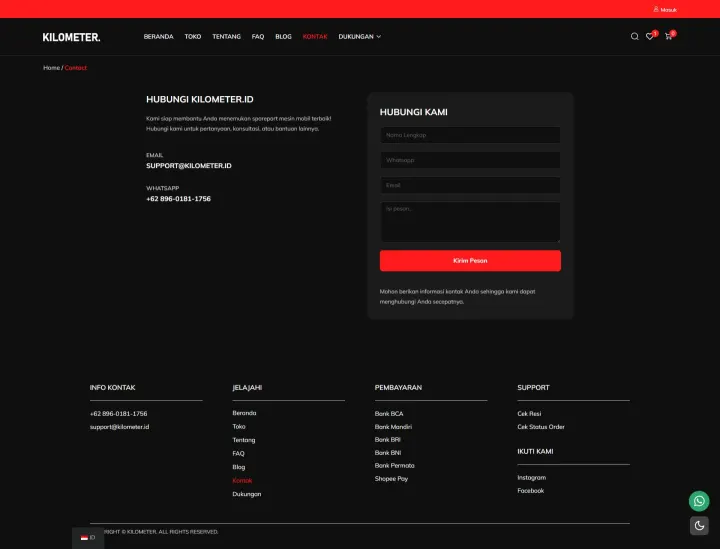The image size is (720, 549).
Task: Click the Home breadcrumb link
Action: pyautogui.click(x=51, y=67)
